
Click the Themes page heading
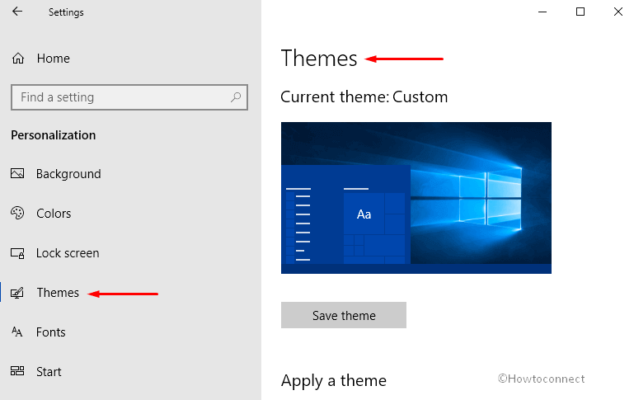point(319,58)
